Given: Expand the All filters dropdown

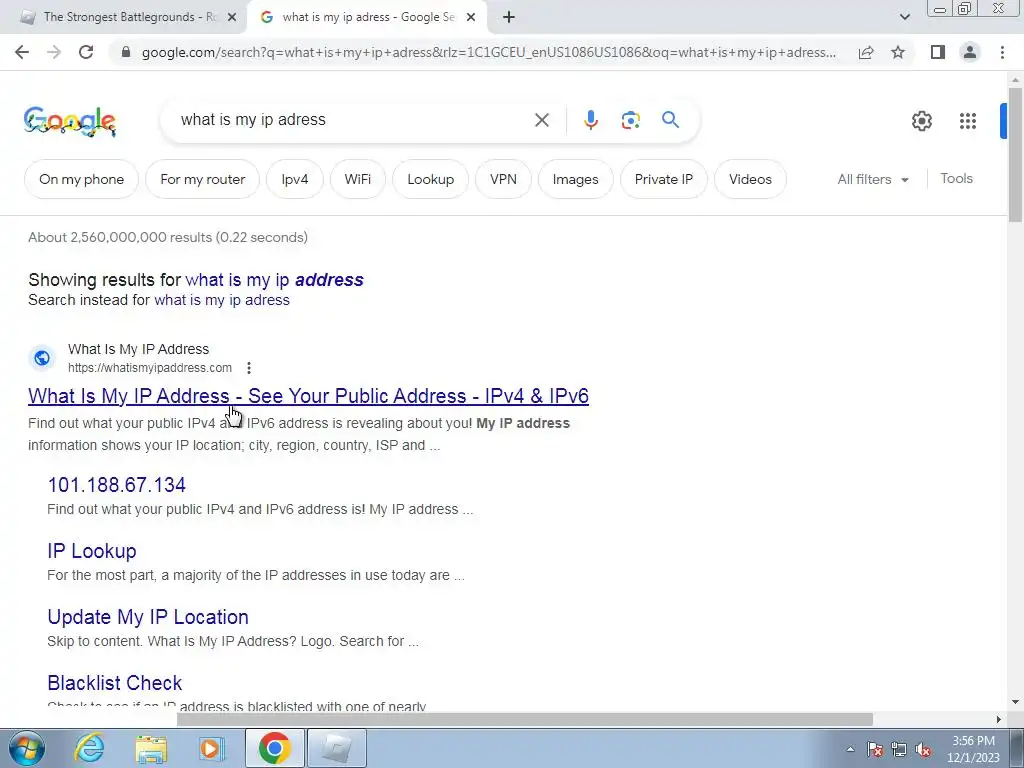Looking at the screenshot, I should pyautogui.click(x=872, y=179).
